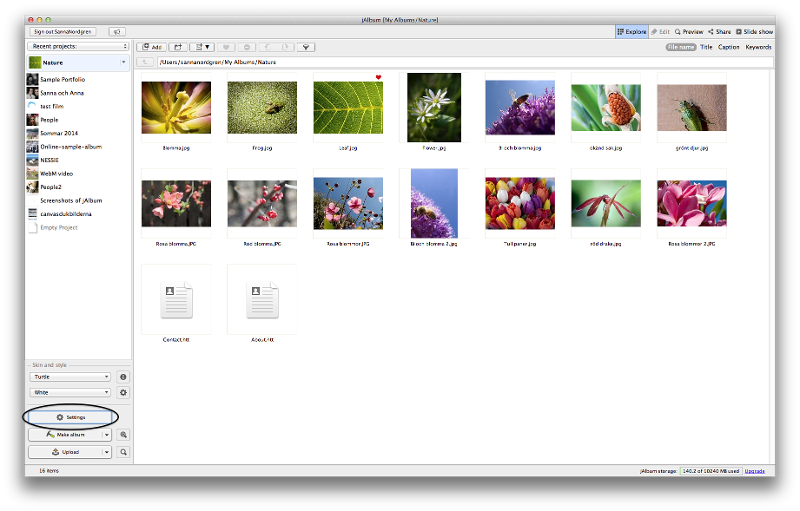Image resolution: width=800 pixels, height=511 pixels.
Task: Open the Make album dropdown arrow
Action: [x=107, y=435]
